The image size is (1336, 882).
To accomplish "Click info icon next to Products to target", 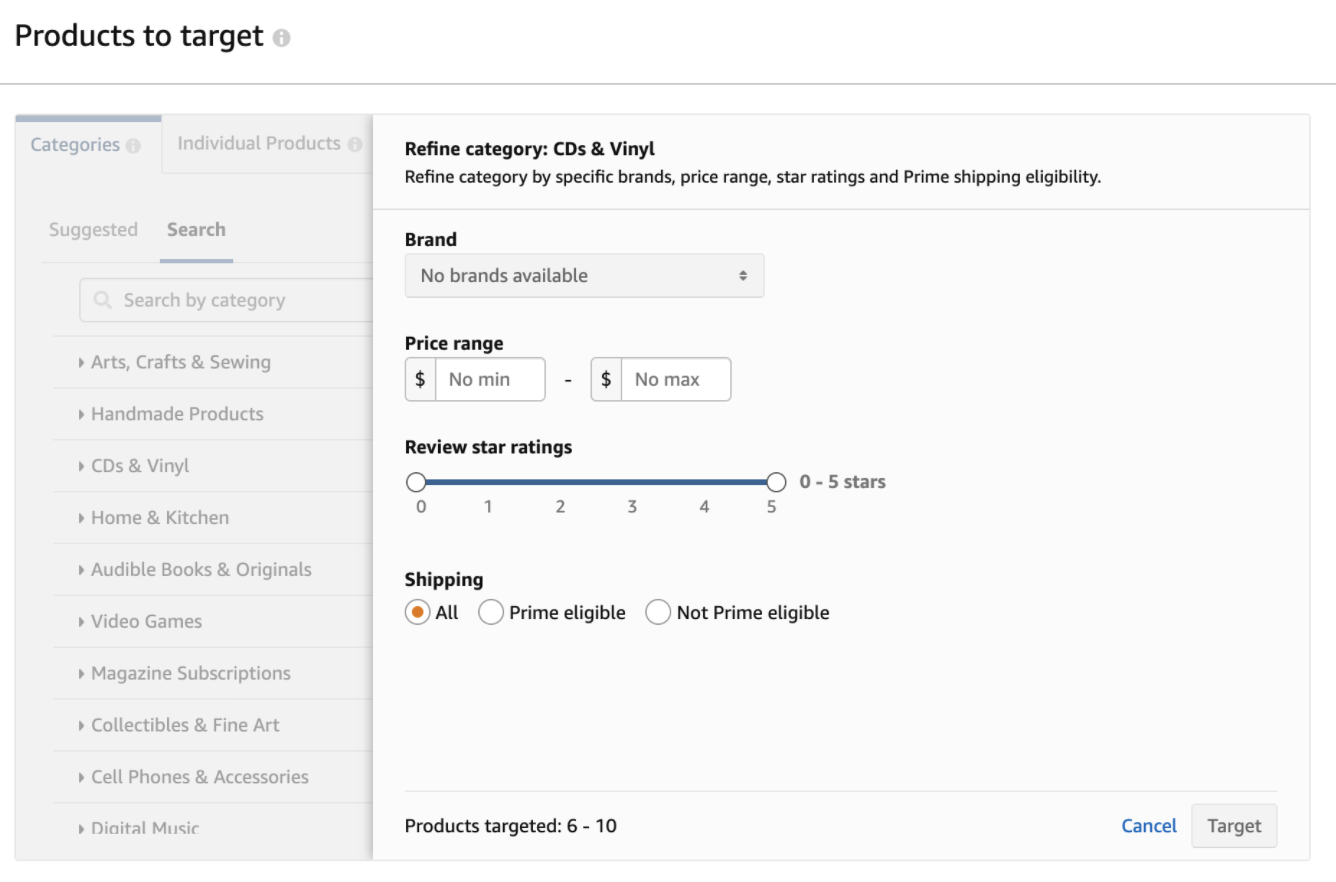I will click(281, 38).
